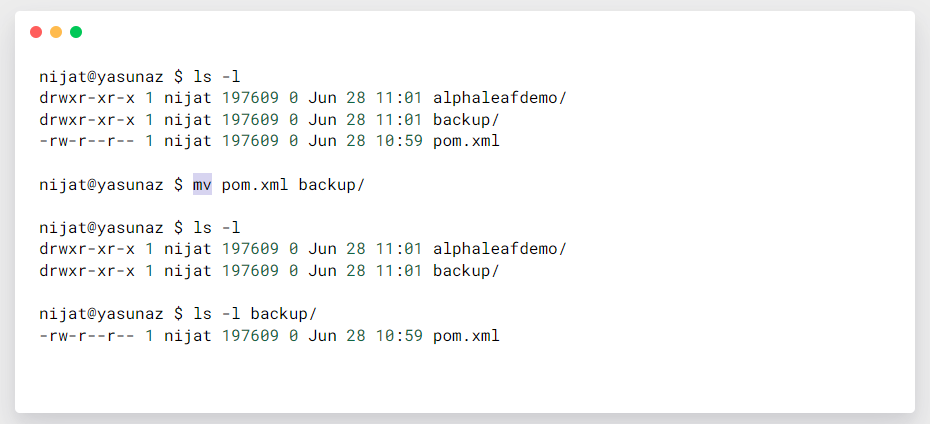Image resolution: width=930 pixels, height=424 pixels.
Task: Click the "backup/" directory in second listing
Action: point(465,271)
